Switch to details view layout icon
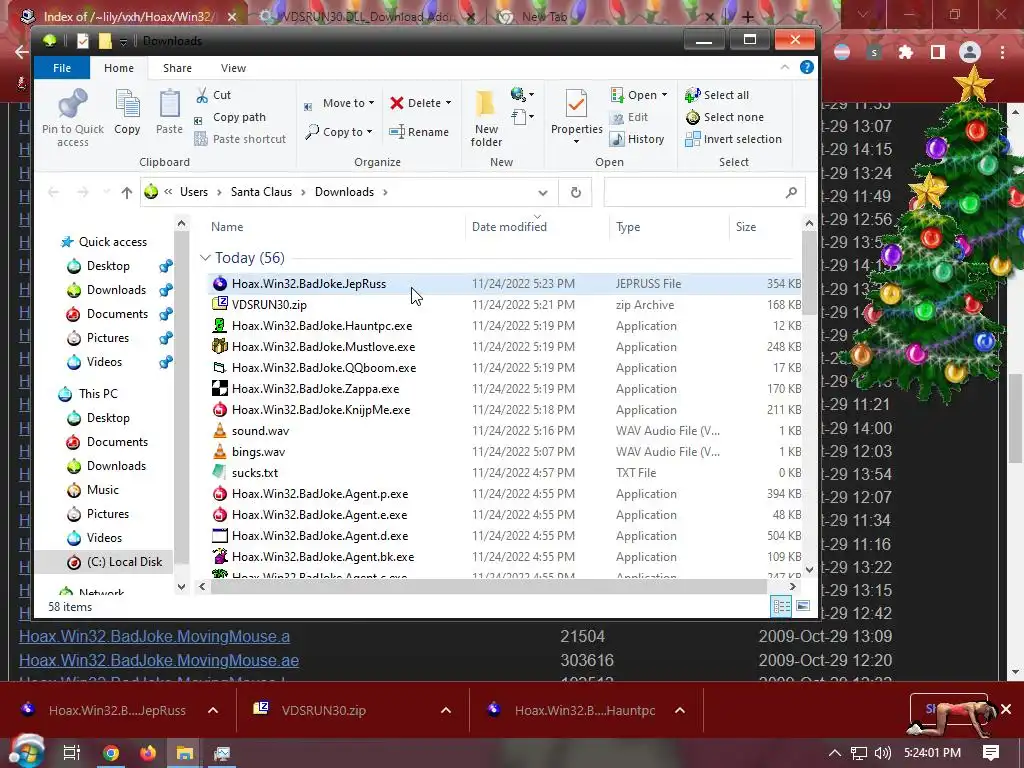1024x768 pixels. 781,606
